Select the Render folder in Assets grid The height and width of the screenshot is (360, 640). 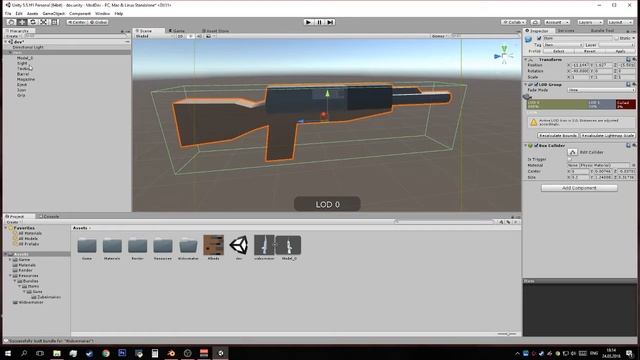138,246
